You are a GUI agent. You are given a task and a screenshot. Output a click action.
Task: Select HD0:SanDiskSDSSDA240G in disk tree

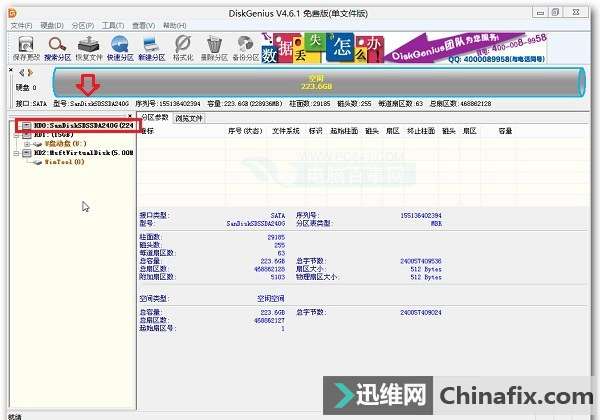pyautogui.click(x=83, y=125)
